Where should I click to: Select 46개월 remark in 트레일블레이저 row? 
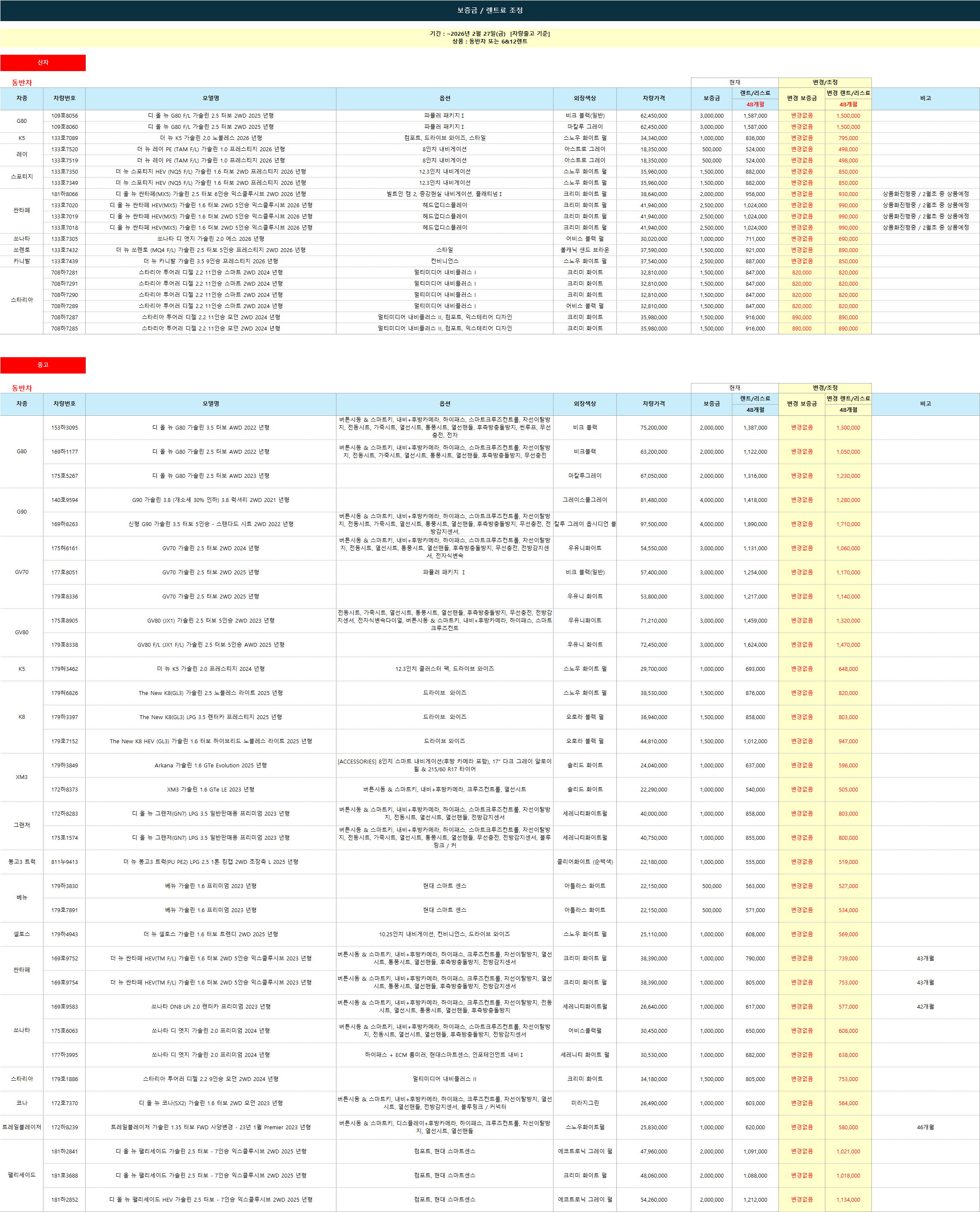coord(925,1127)
